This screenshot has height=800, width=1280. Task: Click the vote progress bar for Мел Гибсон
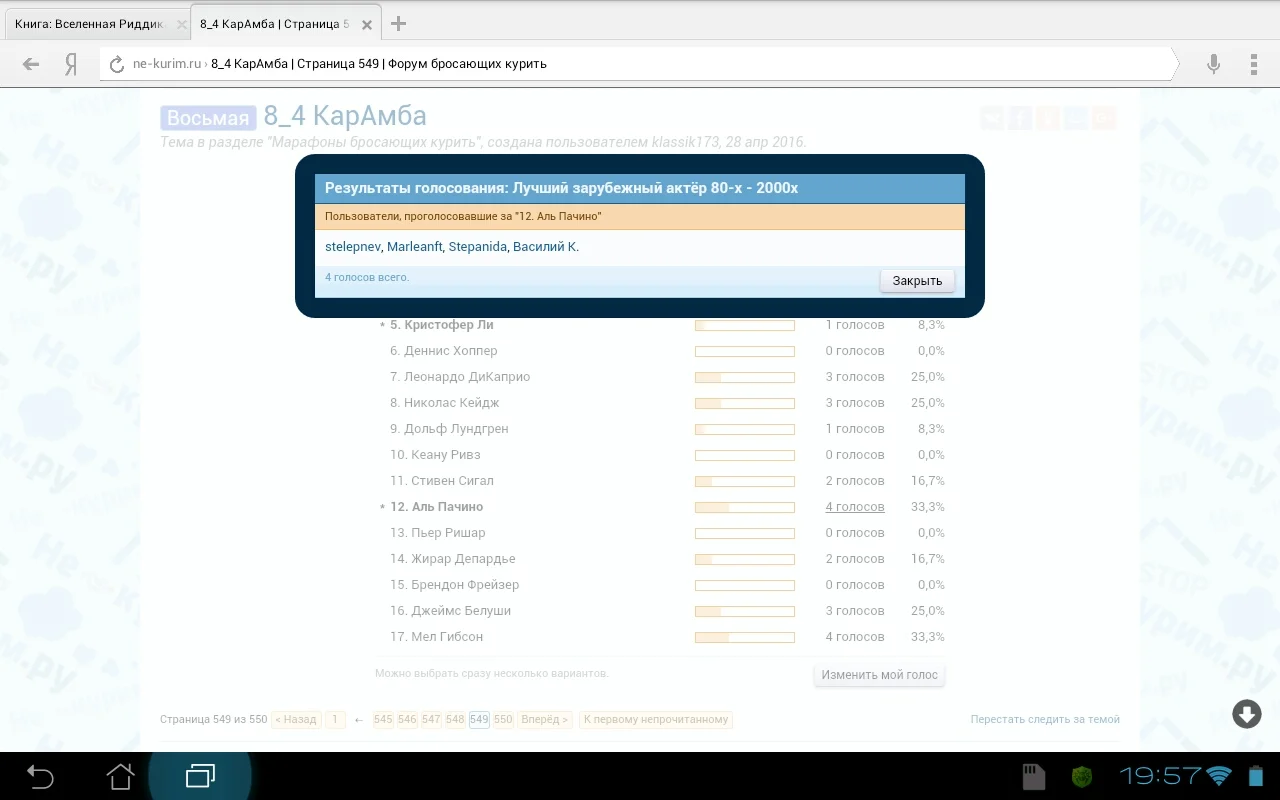point(744,636)
